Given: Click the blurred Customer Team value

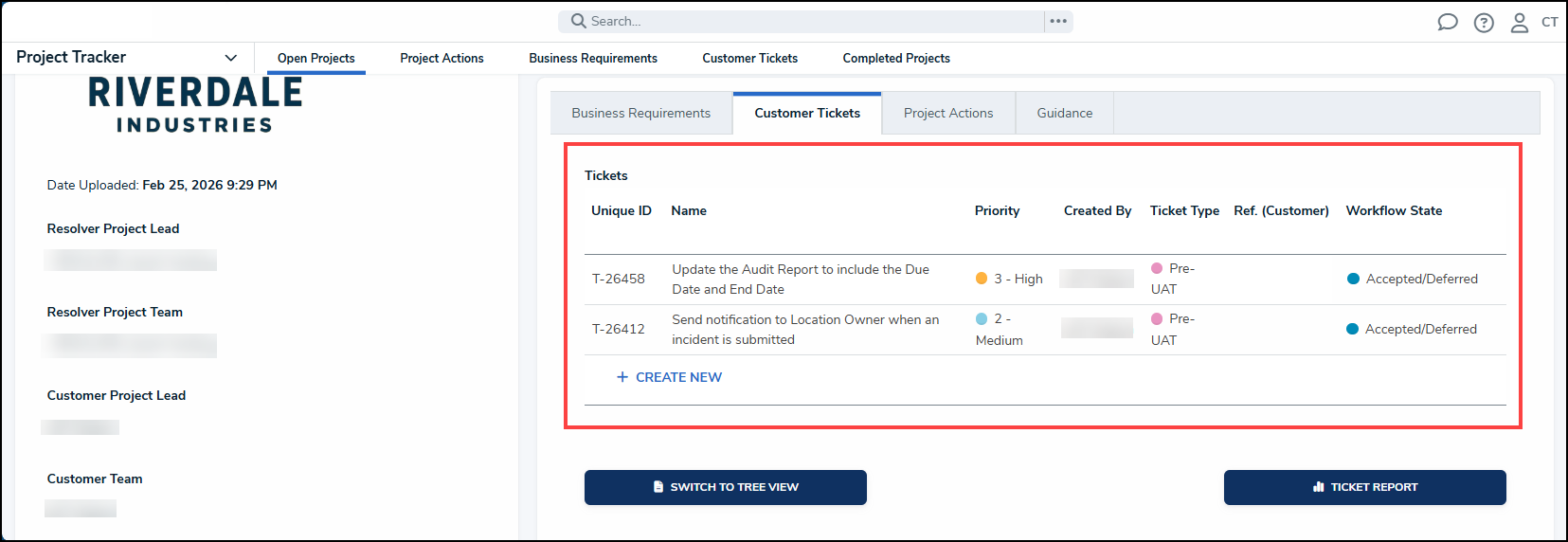Looking at the screenshot, I should point(81,509).
